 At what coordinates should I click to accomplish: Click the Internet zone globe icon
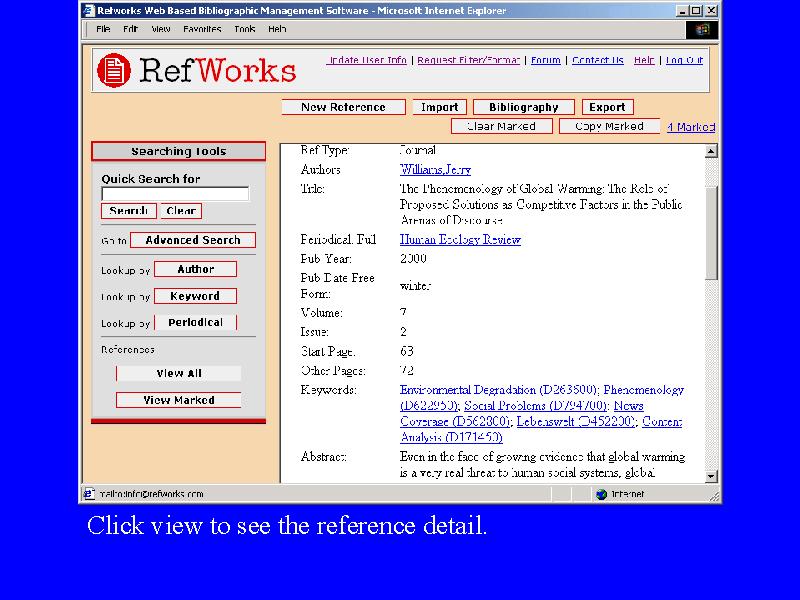point(602,494)
